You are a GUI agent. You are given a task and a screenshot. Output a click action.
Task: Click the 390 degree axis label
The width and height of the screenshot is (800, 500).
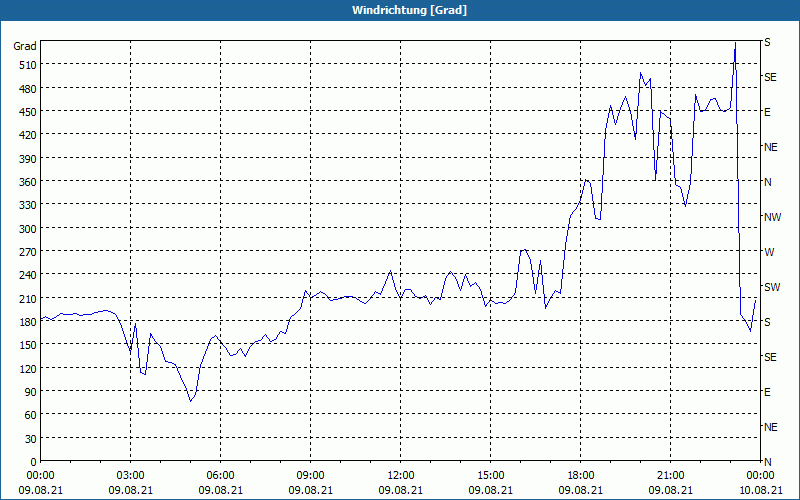pyautogui.click(x=29, y=159)
